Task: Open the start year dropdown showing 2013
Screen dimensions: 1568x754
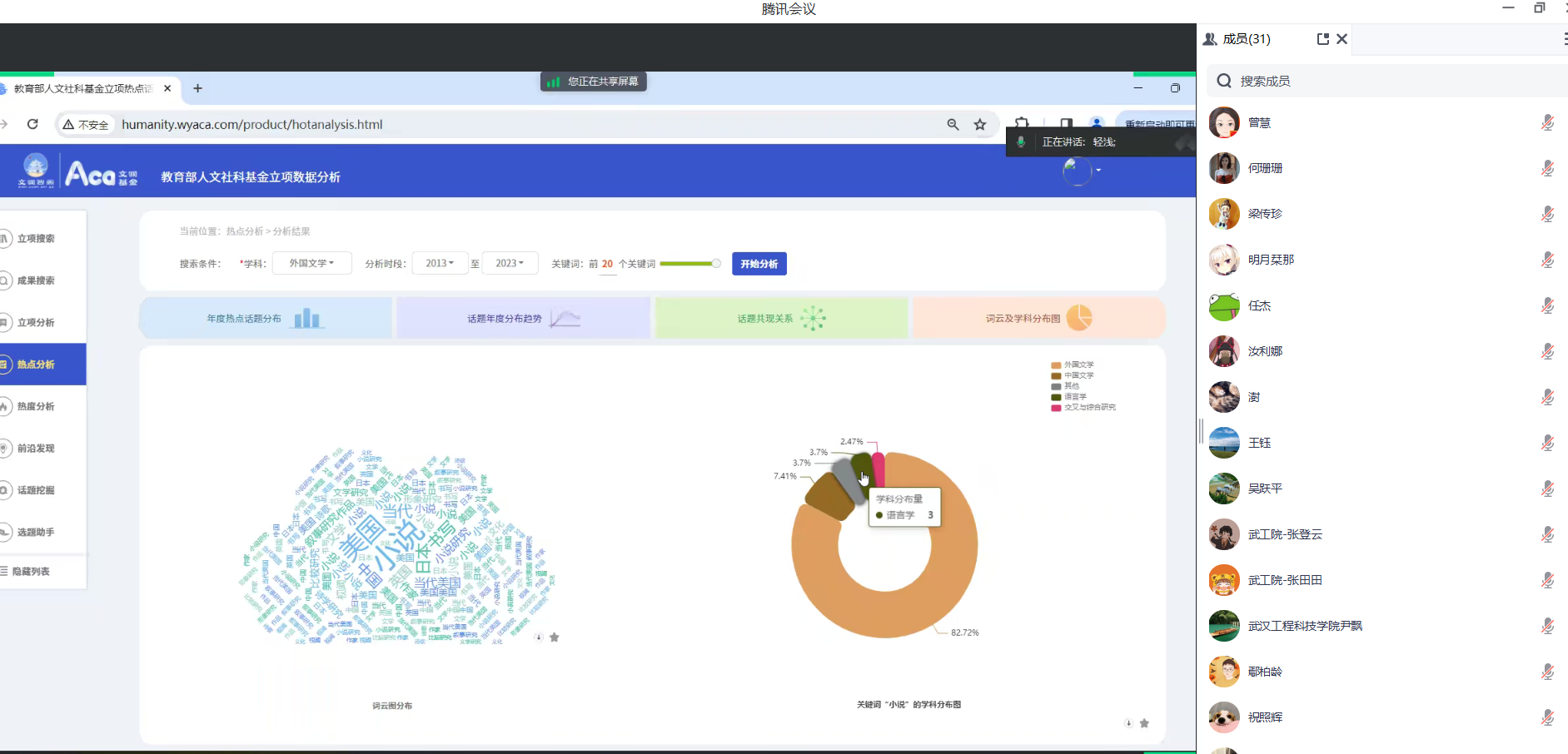Action: coord(440,264)
